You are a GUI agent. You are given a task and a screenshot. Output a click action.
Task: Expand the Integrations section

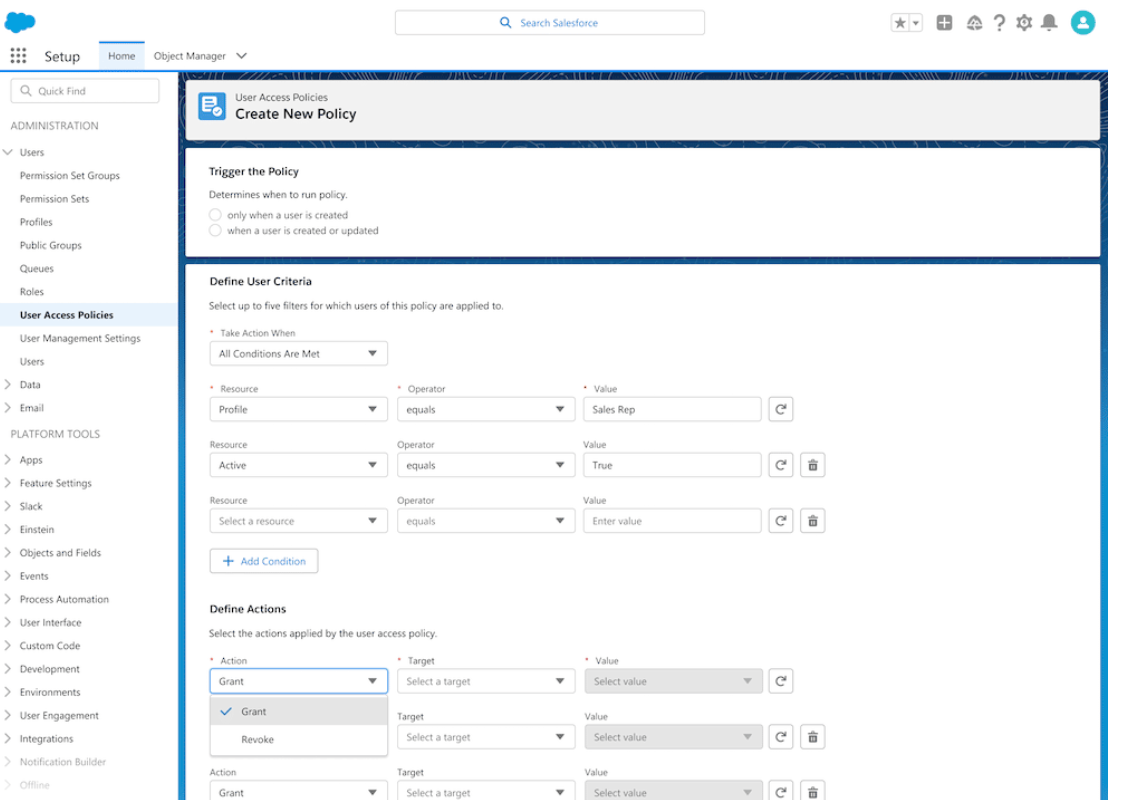click(8, 739)
